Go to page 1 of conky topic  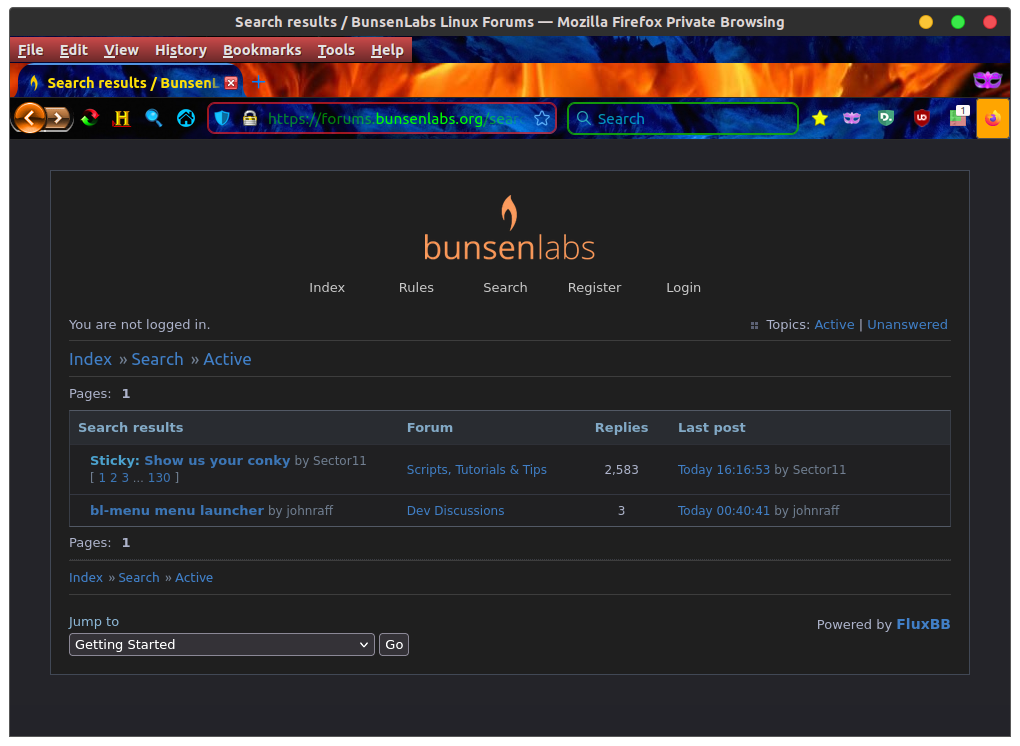point(102,477)
